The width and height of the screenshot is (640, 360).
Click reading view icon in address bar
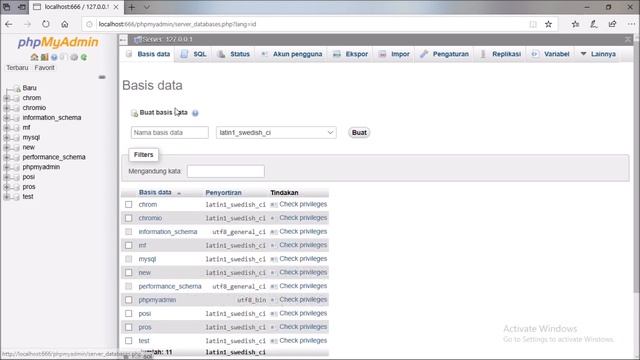[x=533, y=24]
